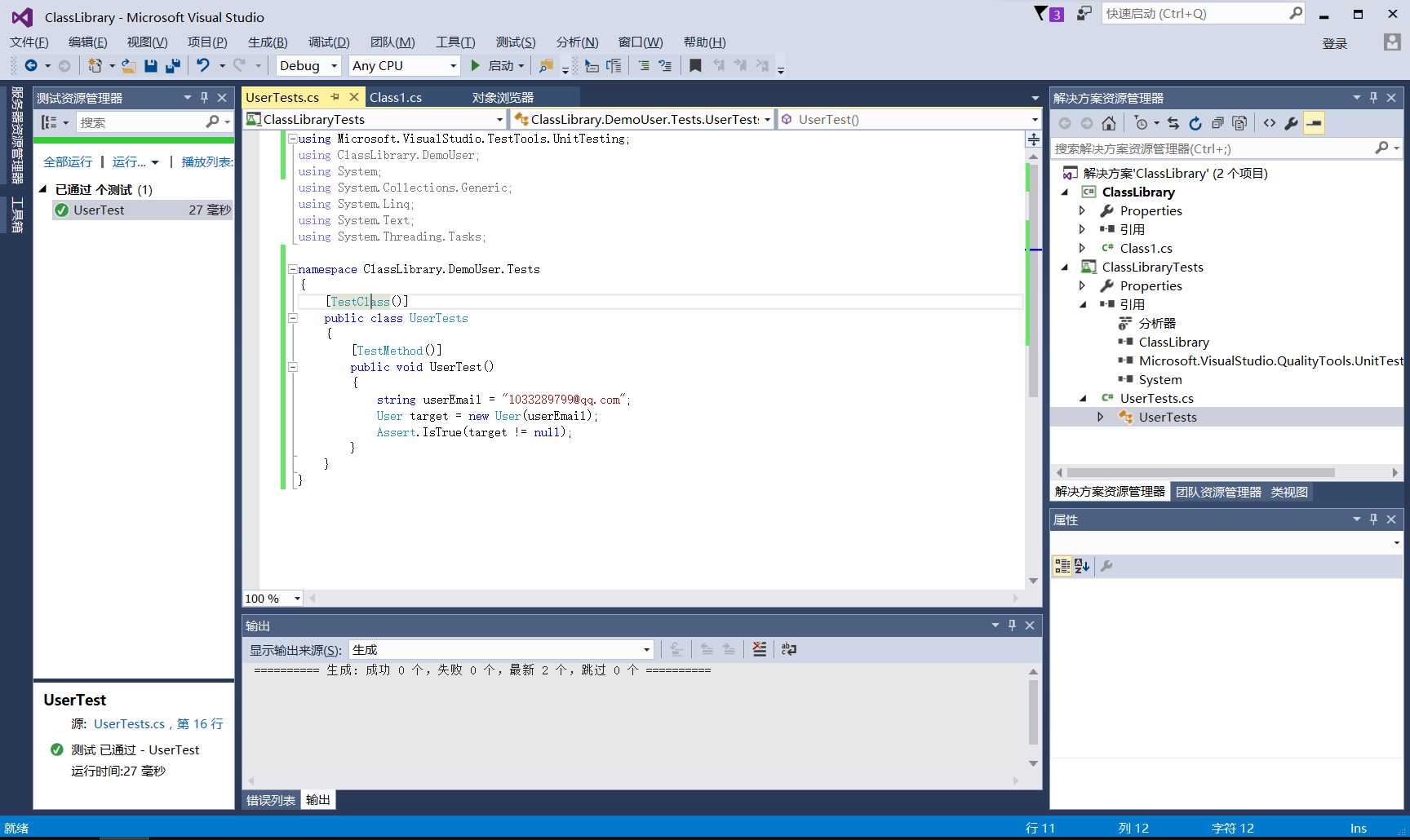Click the New Project toolbar icon
Image resolution: width=1410 pixels, height=840 pixels.
[x=95, y=65]
